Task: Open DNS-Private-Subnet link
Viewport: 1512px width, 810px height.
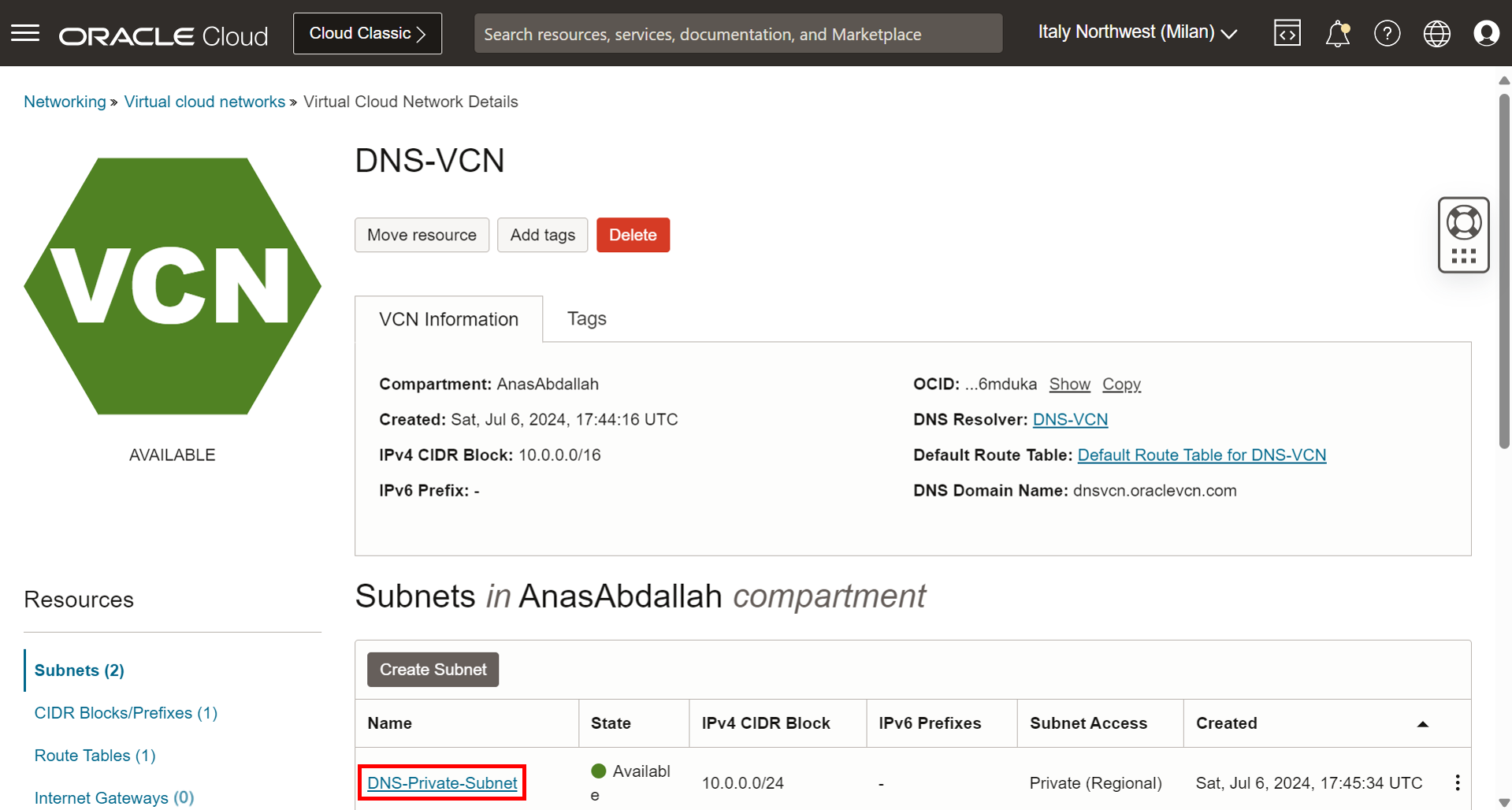Action: [442, 782]
